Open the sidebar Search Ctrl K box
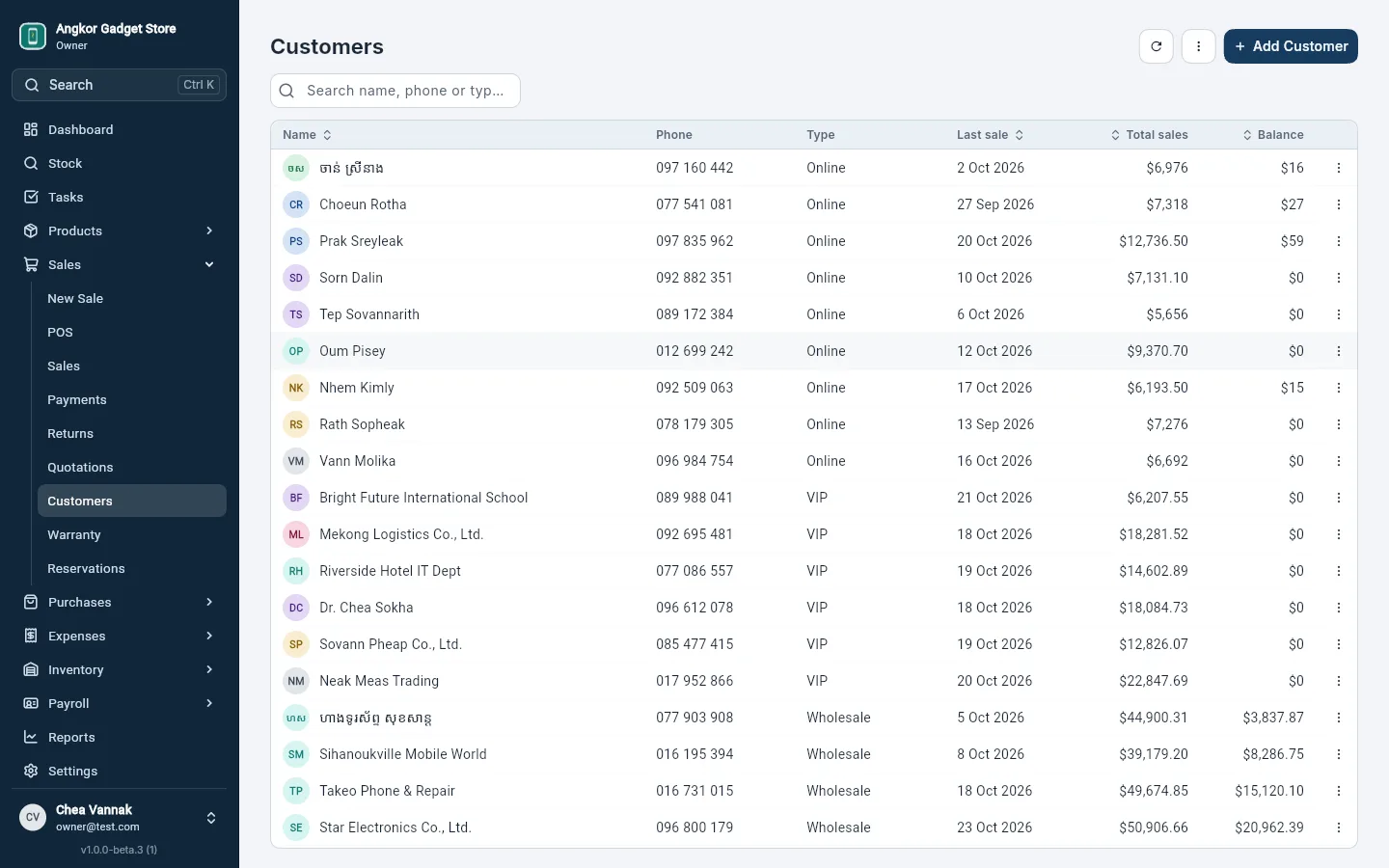 click(x=120, y=85)
